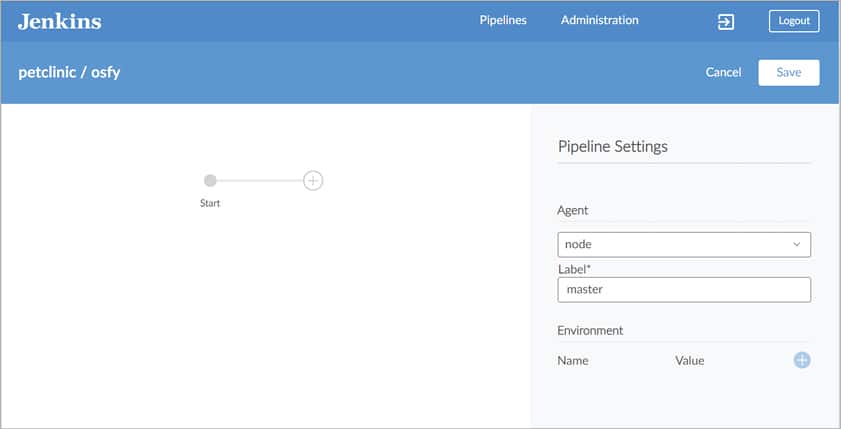The height and width of the screenshot is (429, 841).
Task: Cancel the pipeline edits
Action: 723,72
